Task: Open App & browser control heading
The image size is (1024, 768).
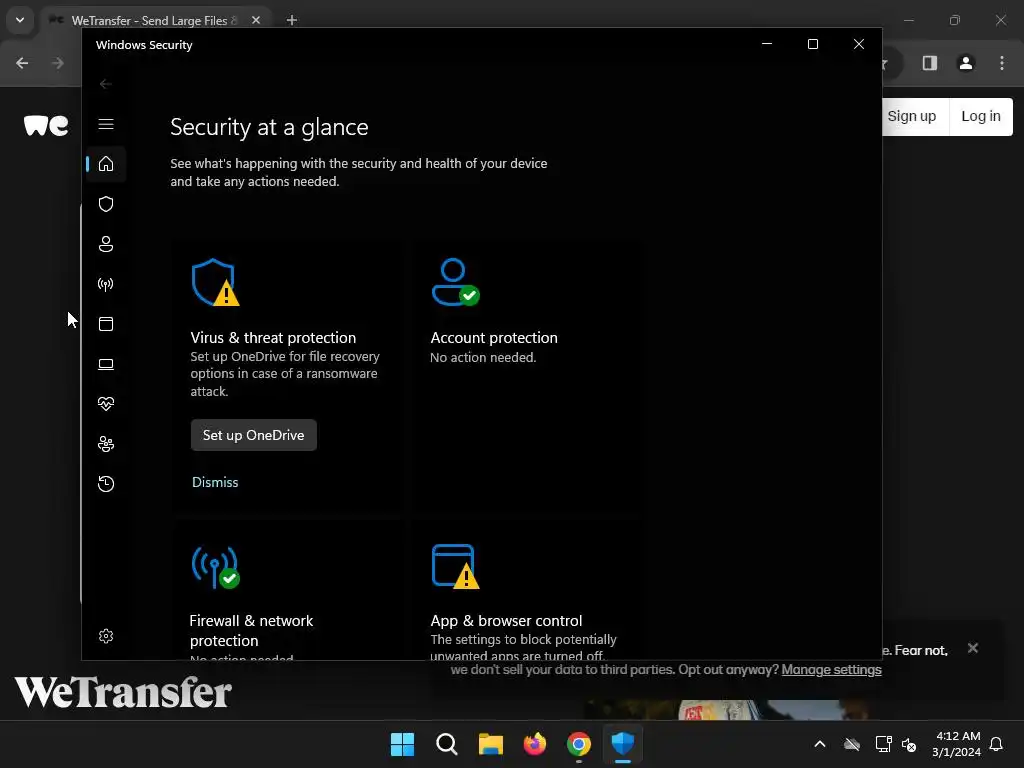Action: [x=506, y=620]
